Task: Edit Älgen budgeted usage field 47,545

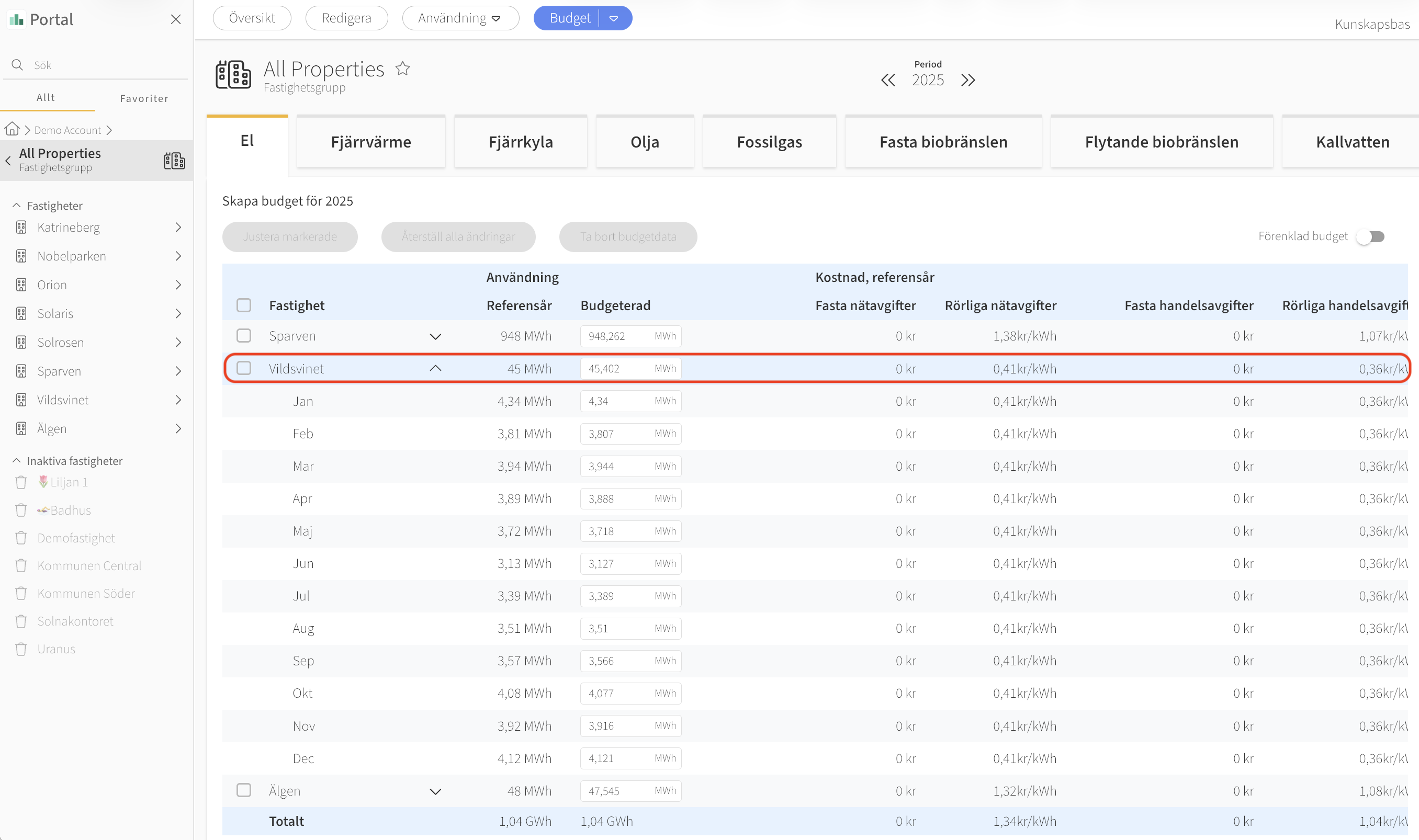Action: [631, 791]
